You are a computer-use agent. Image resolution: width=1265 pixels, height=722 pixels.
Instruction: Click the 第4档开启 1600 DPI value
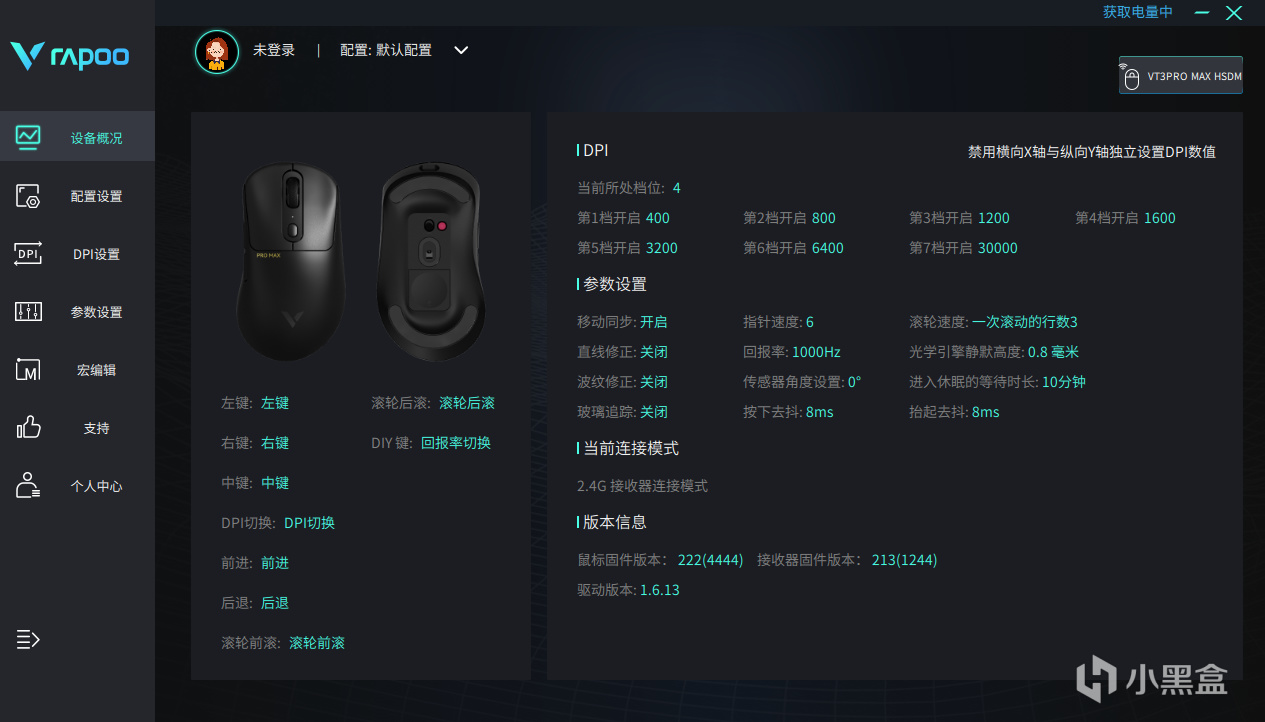(x=1160, y=218)
